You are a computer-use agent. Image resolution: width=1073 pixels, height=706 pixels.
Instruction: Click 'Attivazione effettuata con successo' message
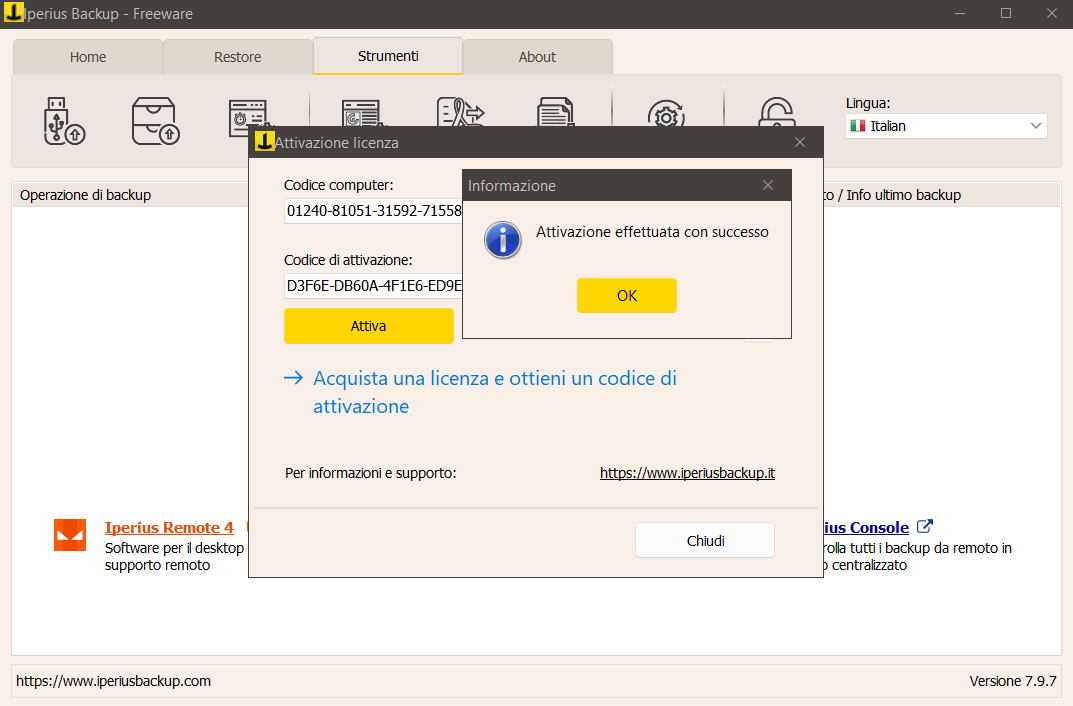(x=652, y=232)
